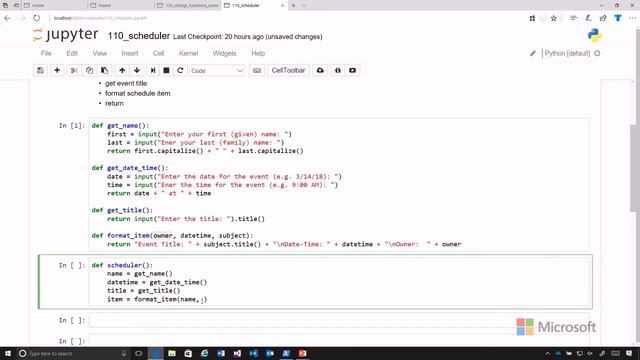This screenshot has height=360, width=640.
Task: Switch to the 110_scheduler browser tab
Action: click(254, 6)
